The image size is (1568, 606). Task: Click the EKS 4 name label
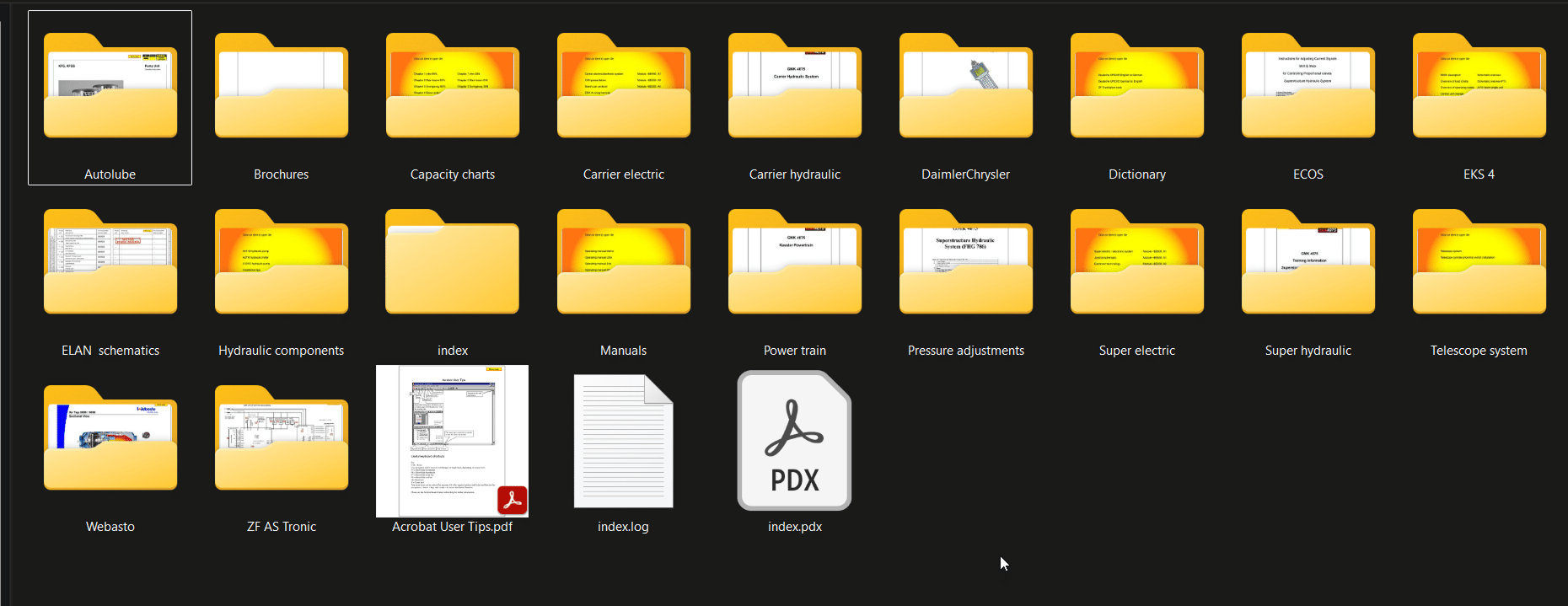tap(1479, 174)
